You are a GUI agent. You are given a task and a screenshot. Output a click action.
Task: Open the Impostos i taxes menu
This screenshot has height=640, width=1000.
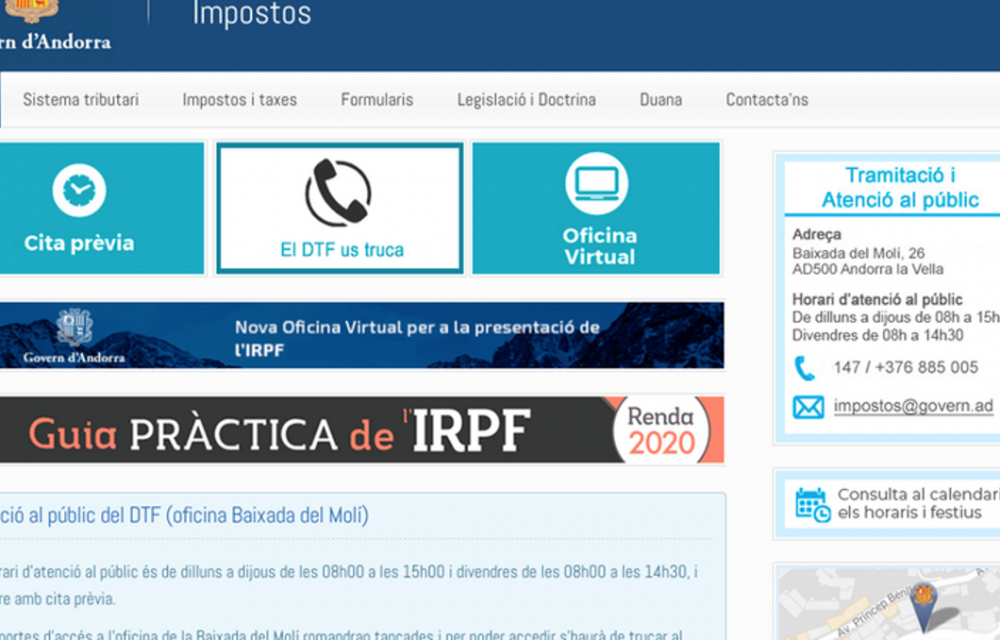point(239,100)
